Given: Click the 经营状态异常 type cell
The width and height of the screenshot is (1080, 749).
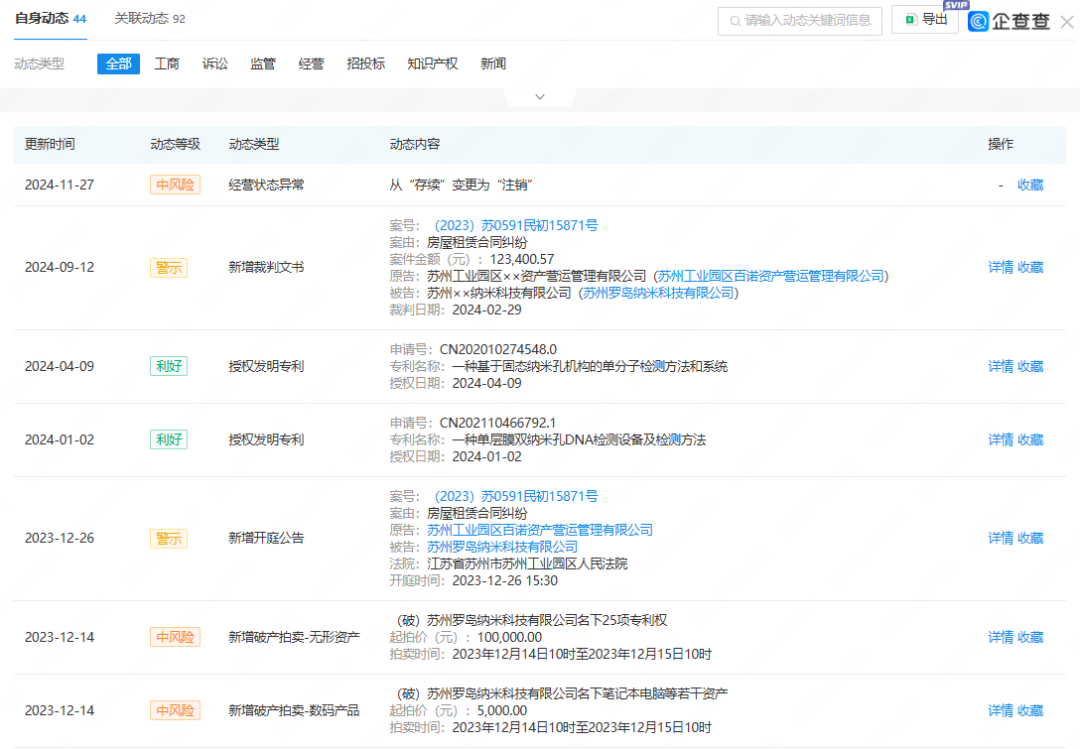Looking at the screenshot, I should pos(266,185).
